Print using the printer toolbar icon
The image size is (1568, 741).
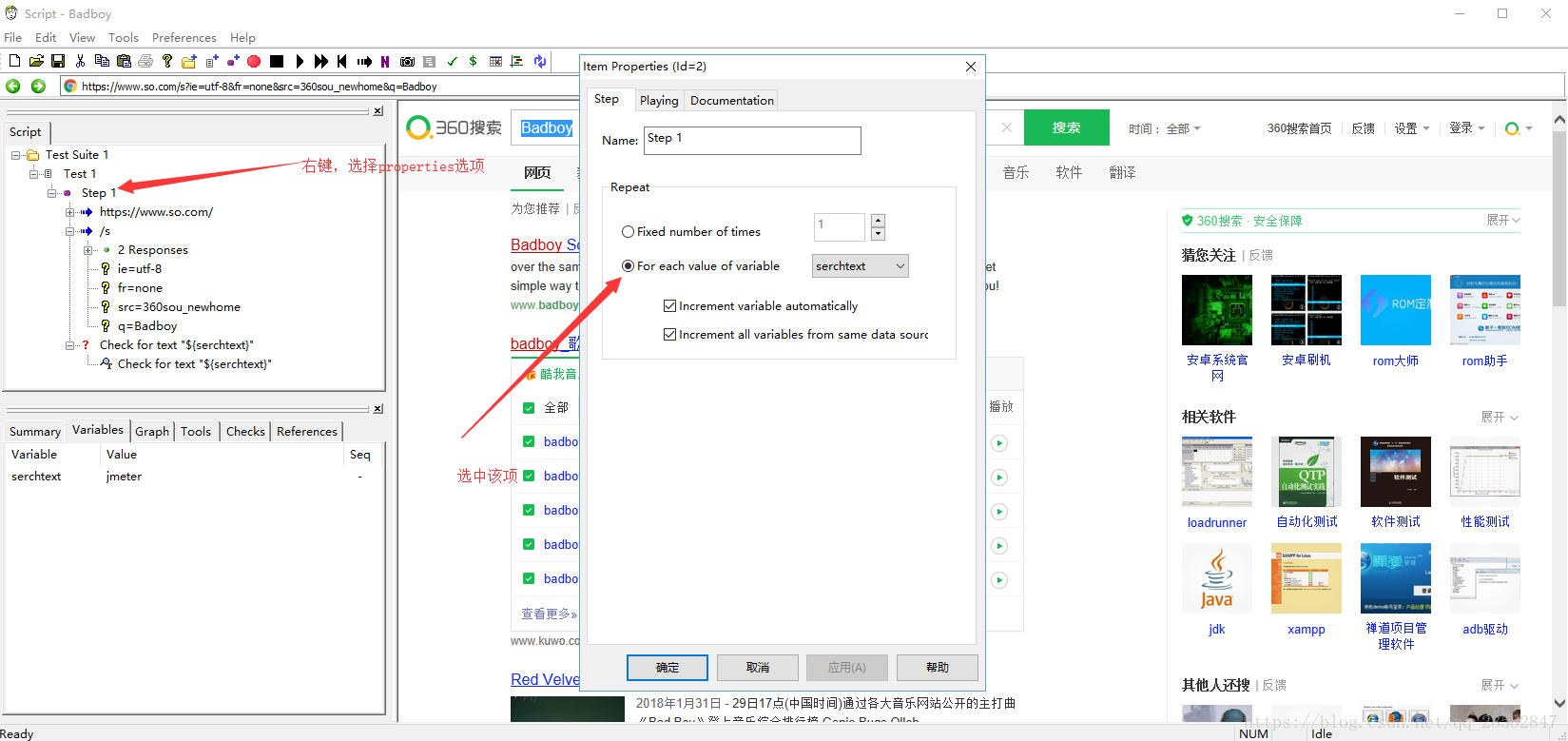[x=145, y=61]
